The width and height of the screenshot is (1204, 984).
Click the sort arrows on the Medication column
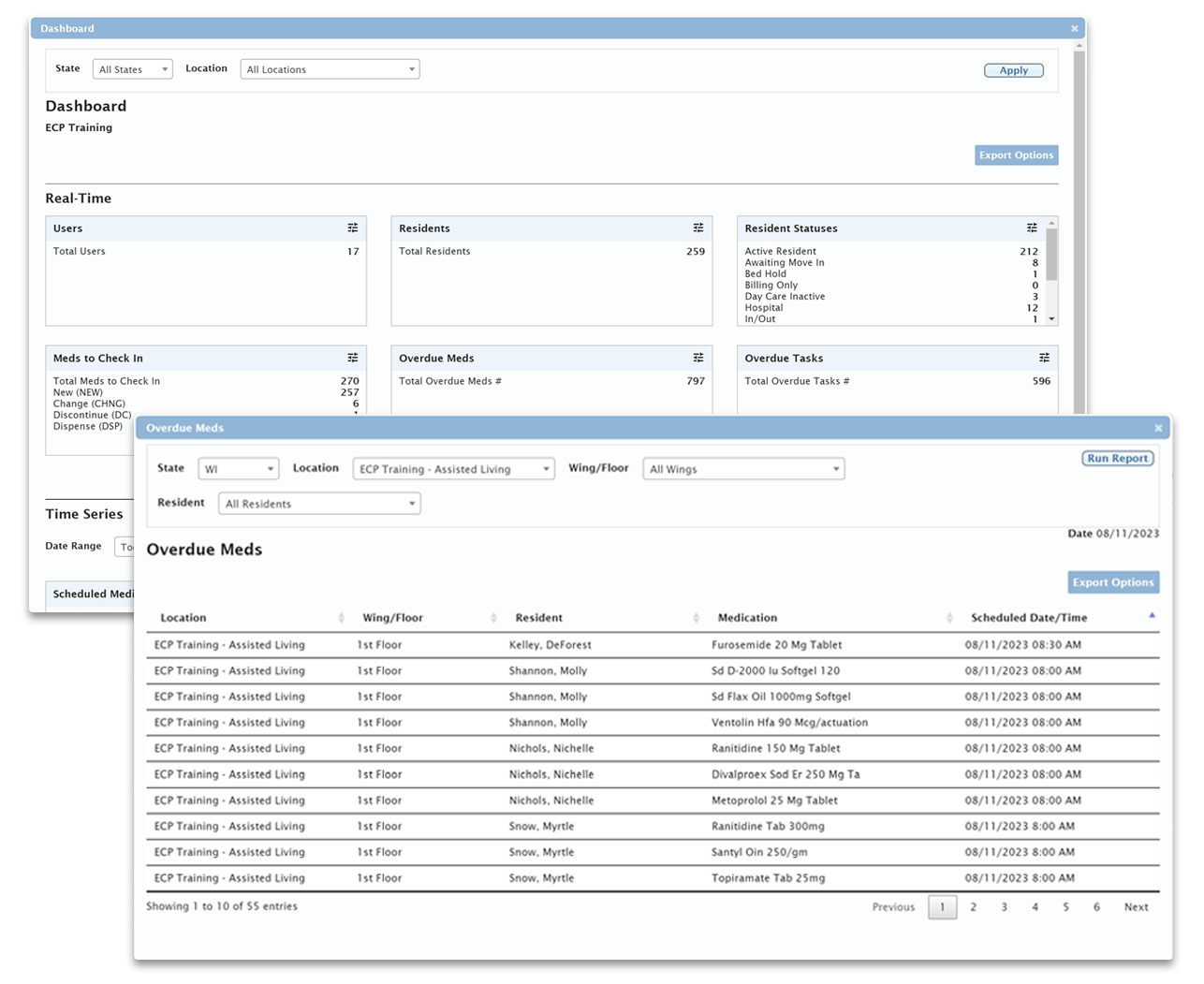(x=948, y=618)
